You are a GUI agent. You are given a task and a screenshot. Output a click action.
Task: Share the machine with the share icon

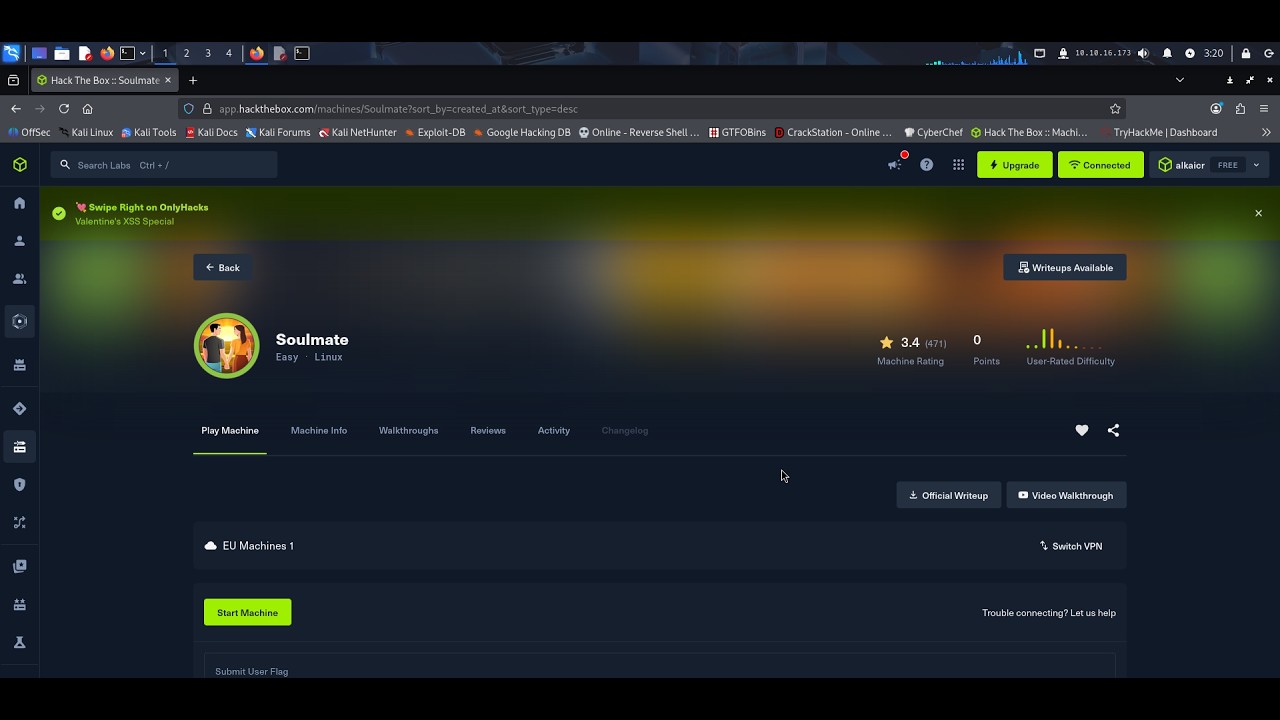(1113, 430)
